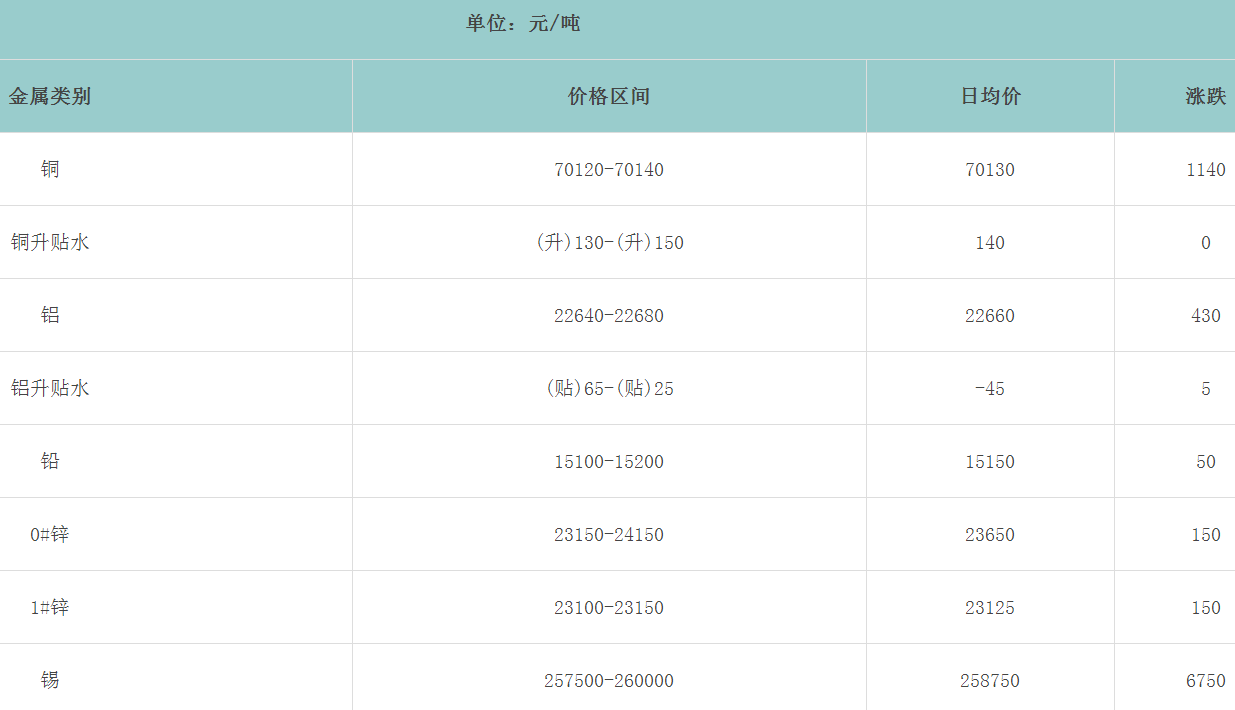Click the 铝 average price 22660

pos(990,316)
